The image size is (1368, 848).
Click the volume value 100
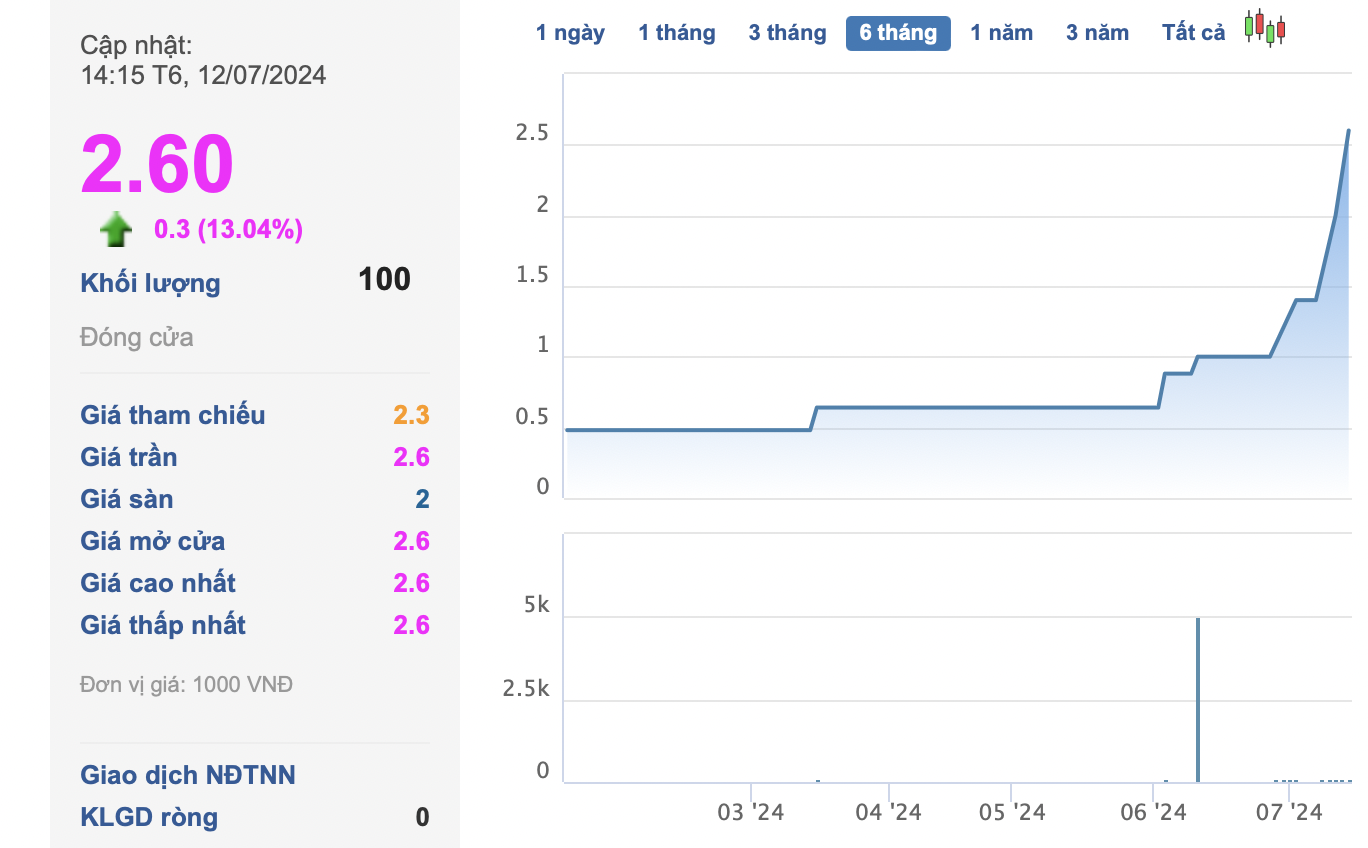(384, 279)
